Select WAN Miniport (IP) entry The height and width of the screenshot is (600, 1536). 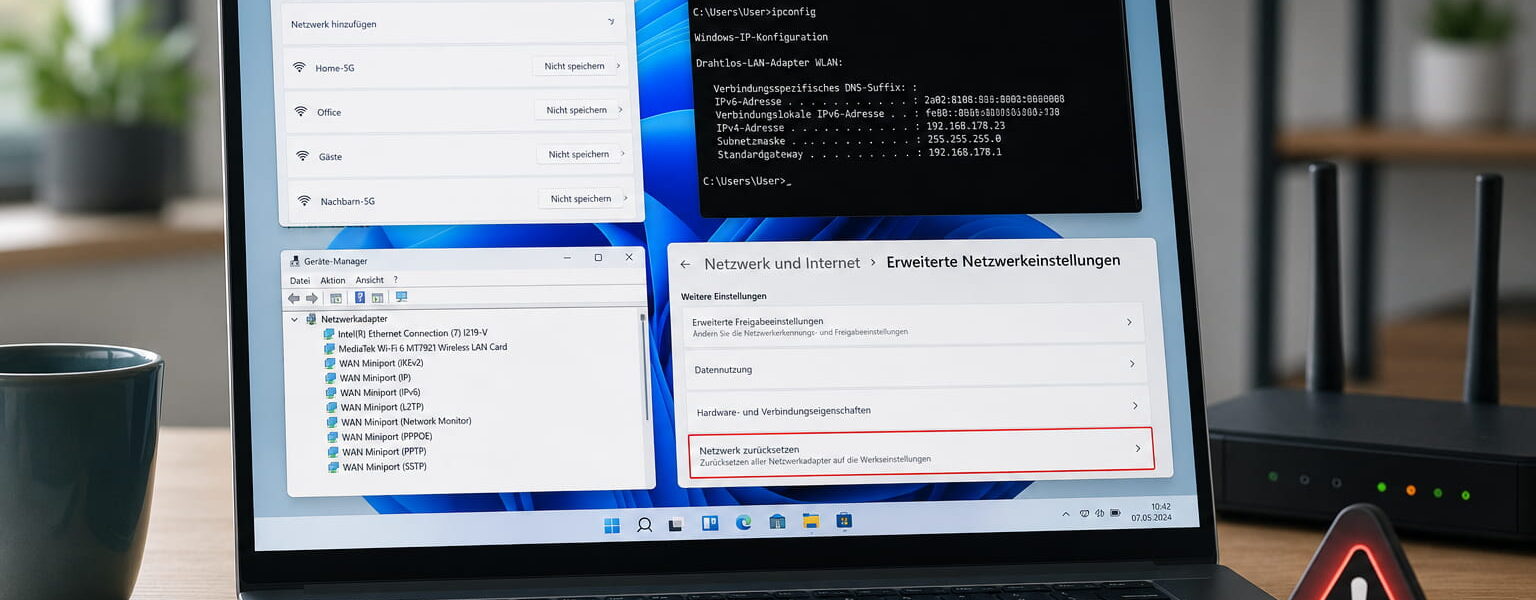click(x=374, y=378)
